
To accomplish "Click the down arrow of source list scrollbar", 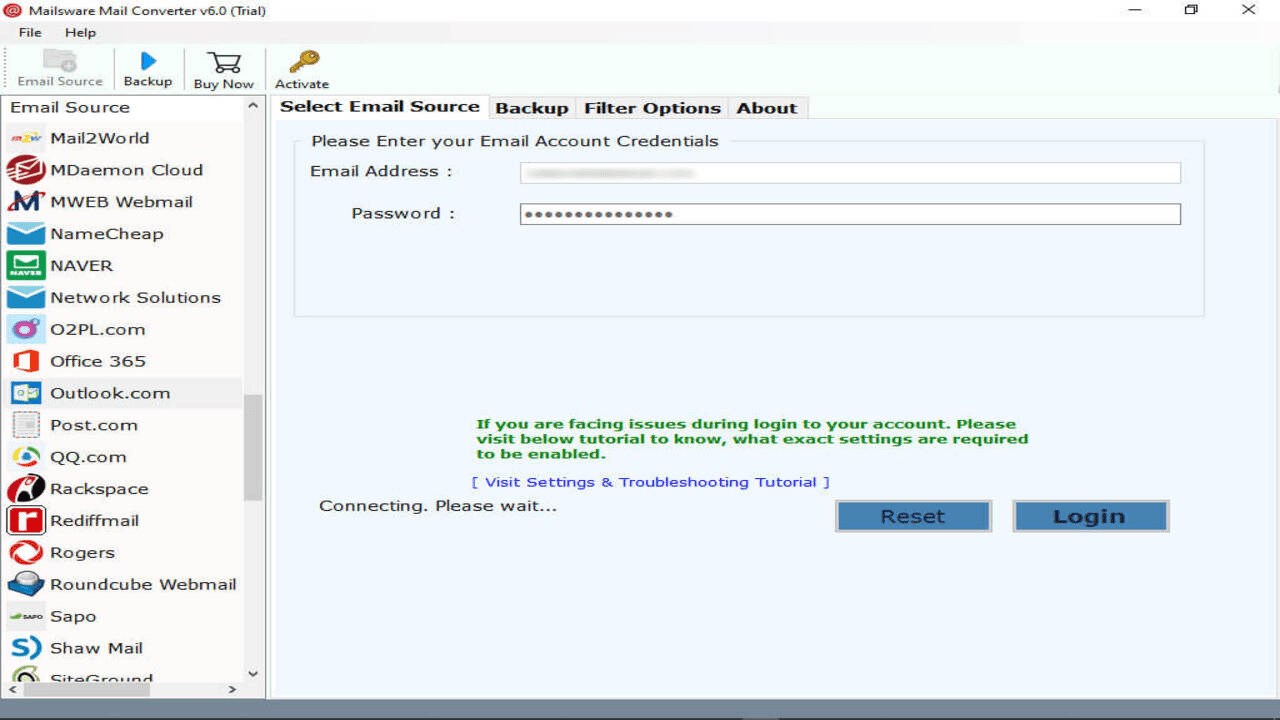I will (253, 674).
